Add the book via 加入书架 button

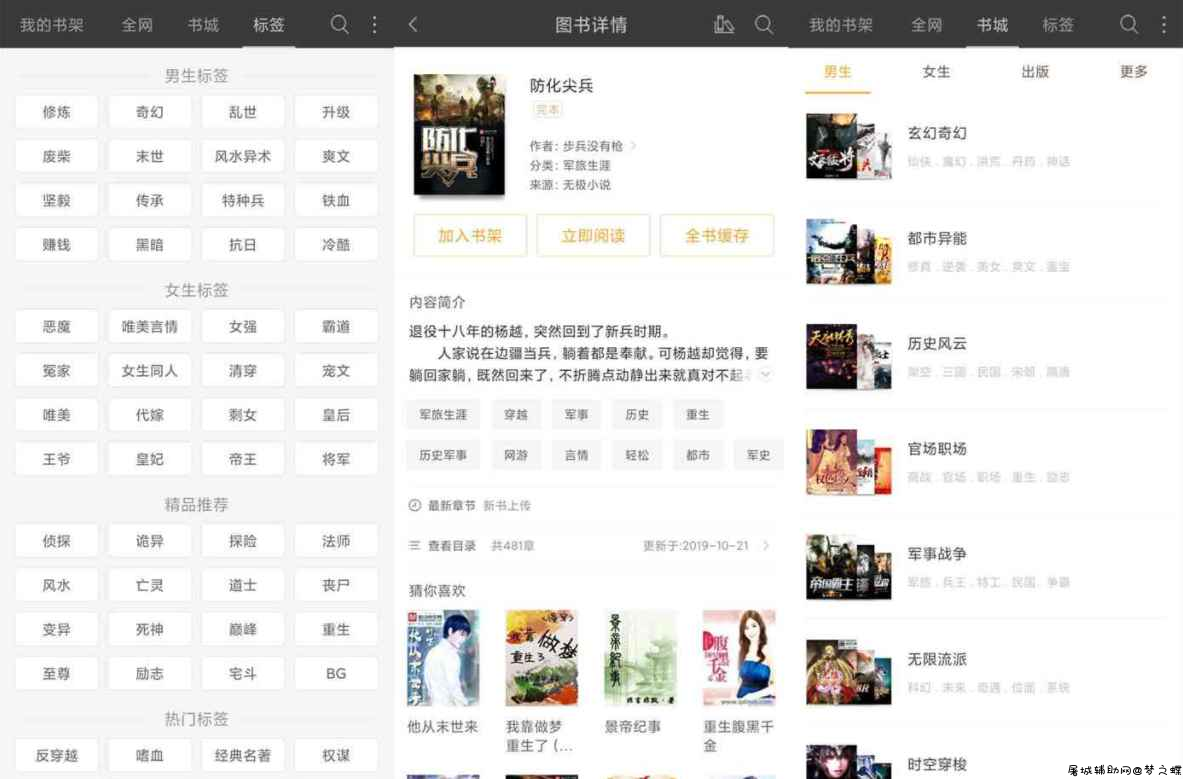[470, 235]
